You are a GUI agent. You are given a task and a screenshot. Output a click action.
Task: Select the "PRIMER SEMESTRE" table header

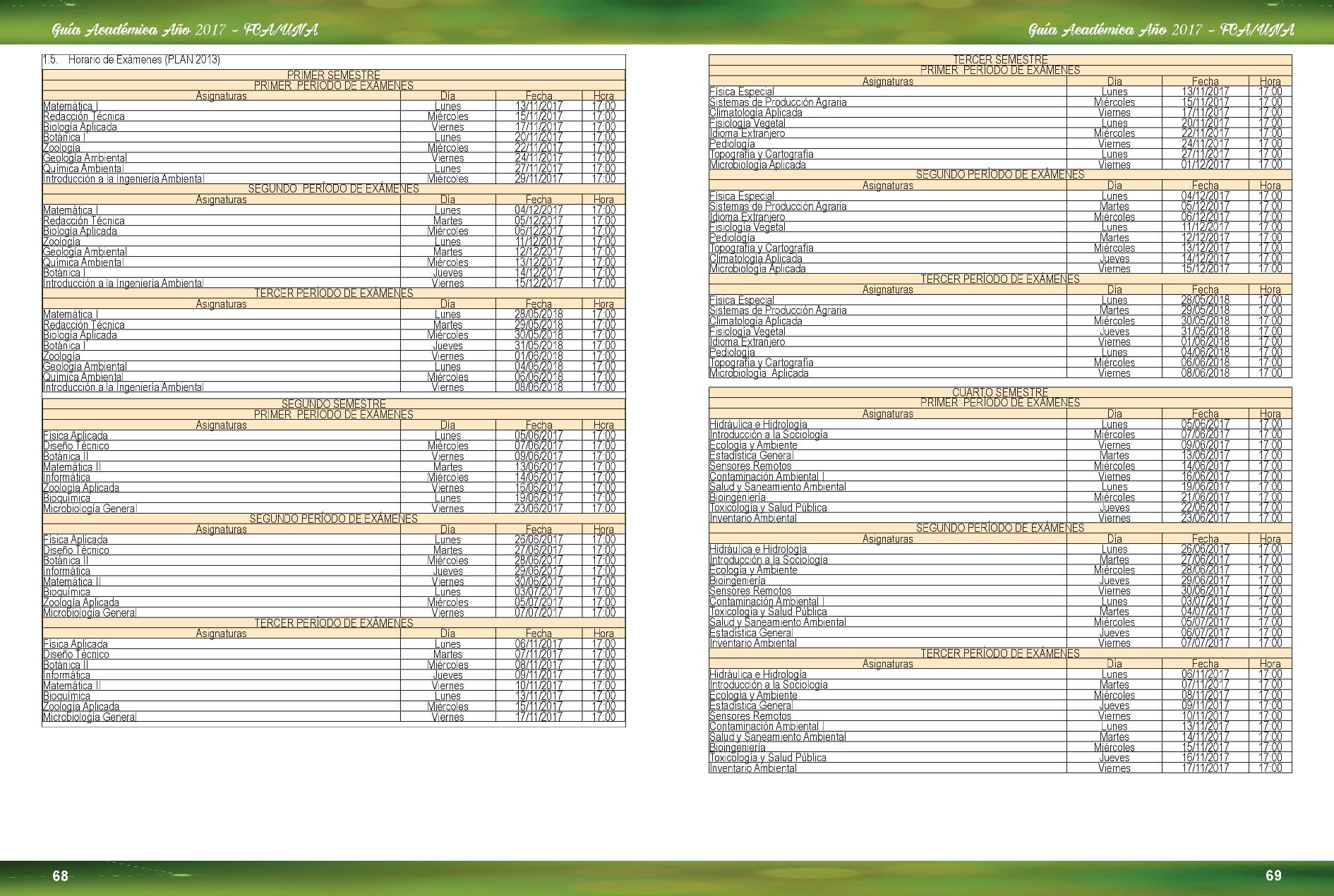[333, 75]
